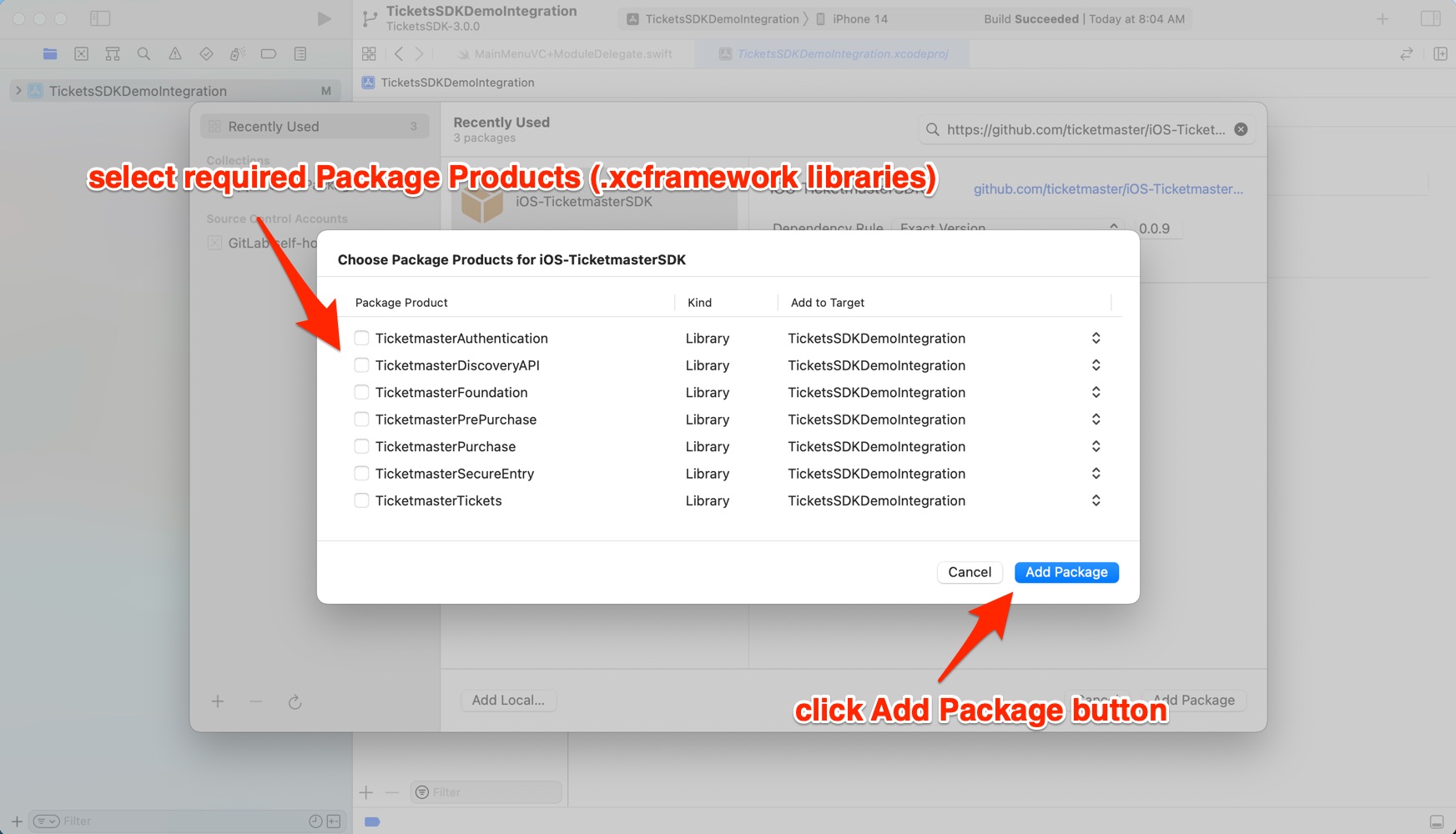Open the Breakpoint navigator icon
Image resolution: width=1456 pixels, height=834 pixels.
click(269, 53)
